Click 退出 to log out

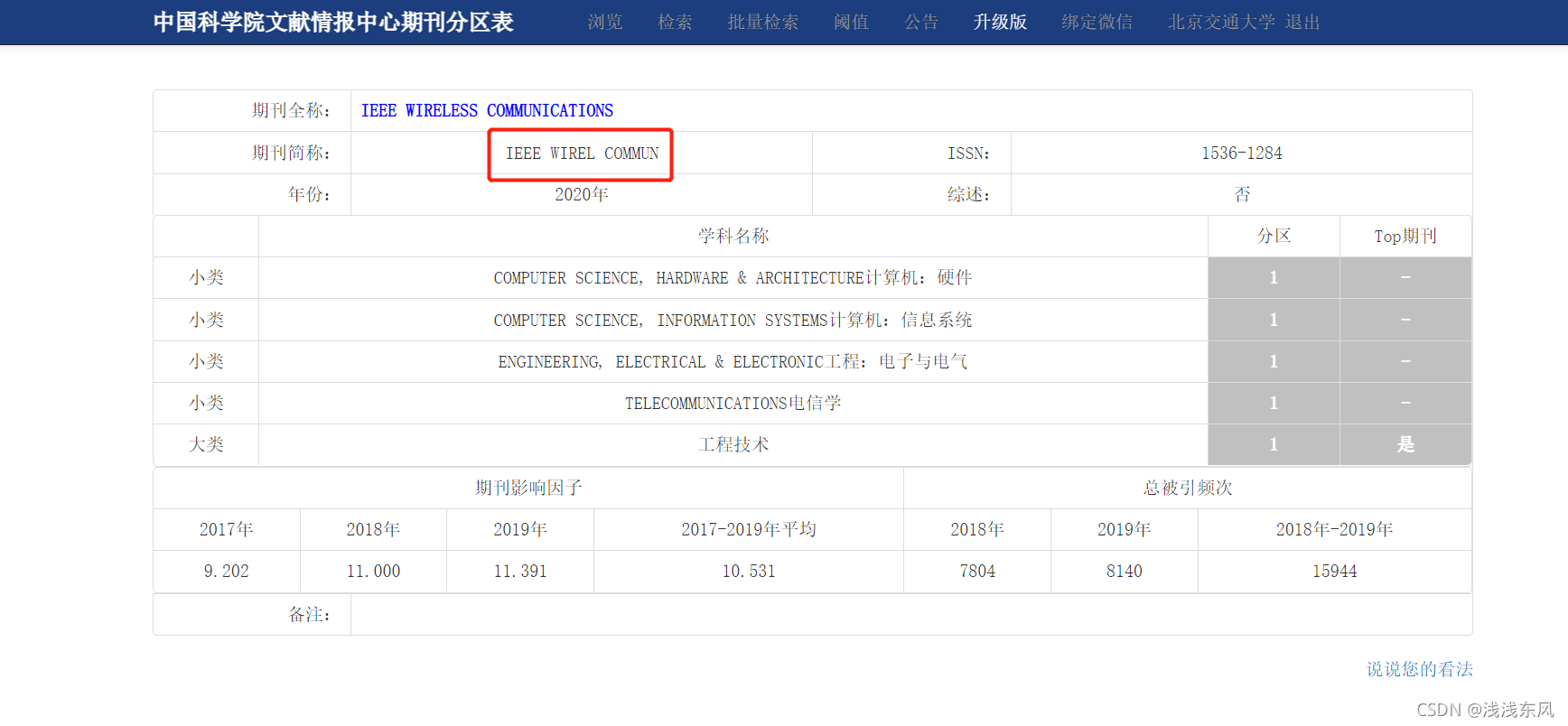1302,22
